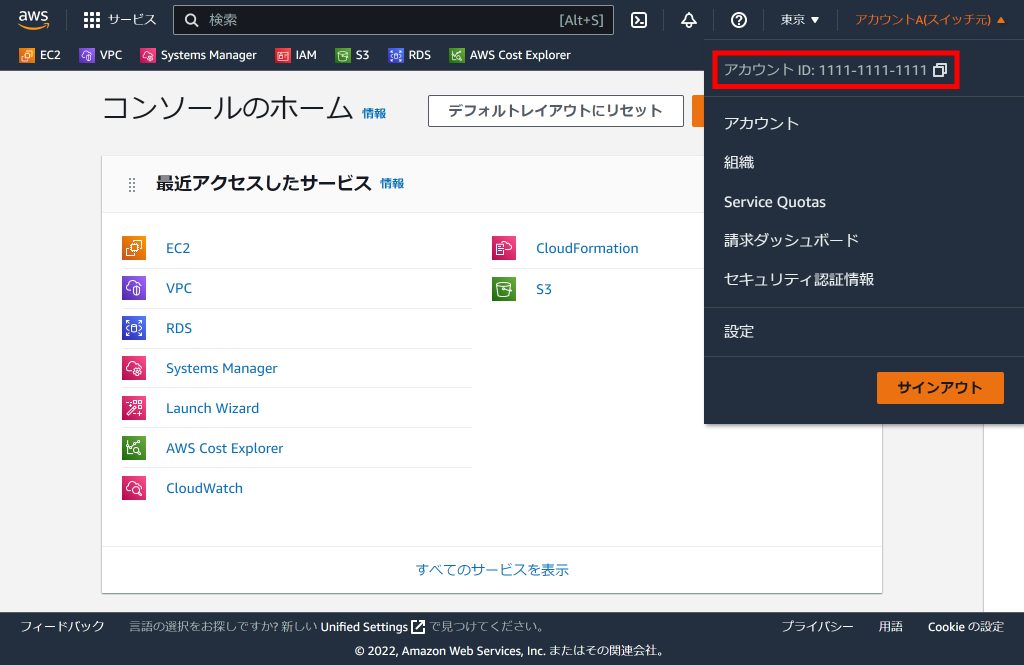Screen dimensions: 1024x665
Task: Open プライバシー link in footer
Action: tap(817, 626)
